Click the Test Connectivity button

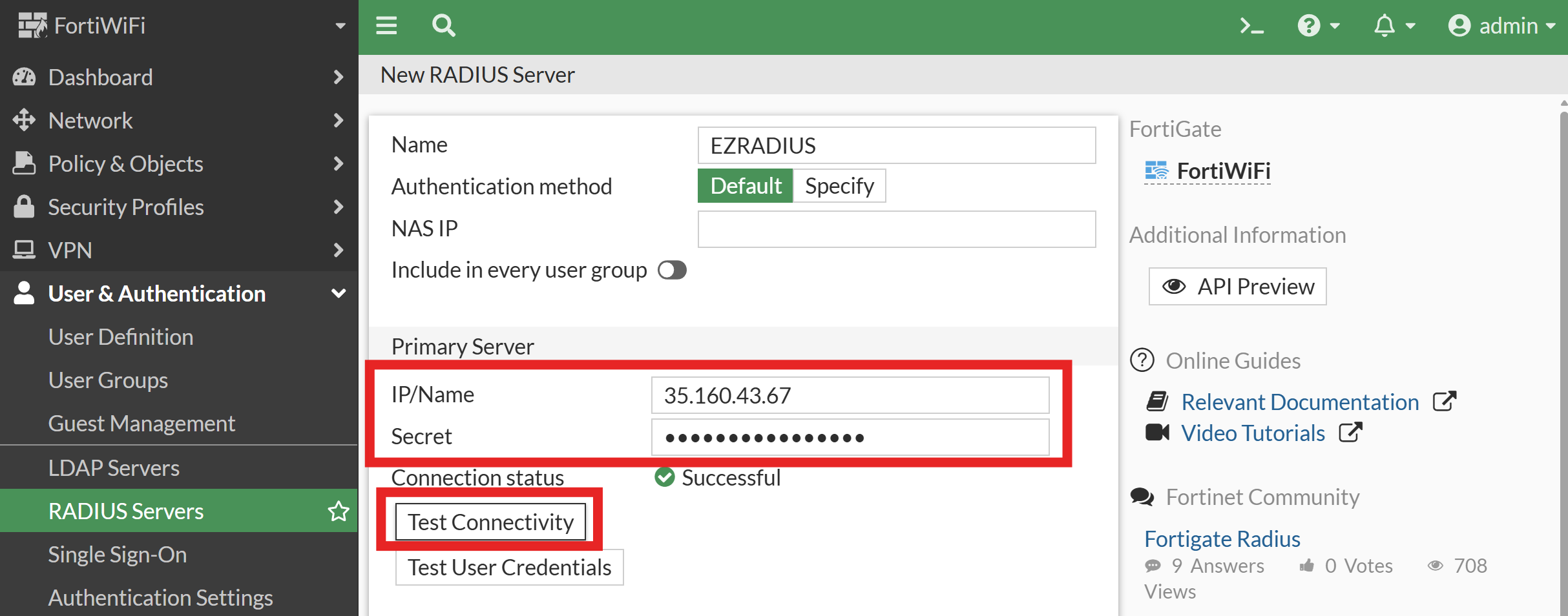pyautogui.click(x=490, y=521)
